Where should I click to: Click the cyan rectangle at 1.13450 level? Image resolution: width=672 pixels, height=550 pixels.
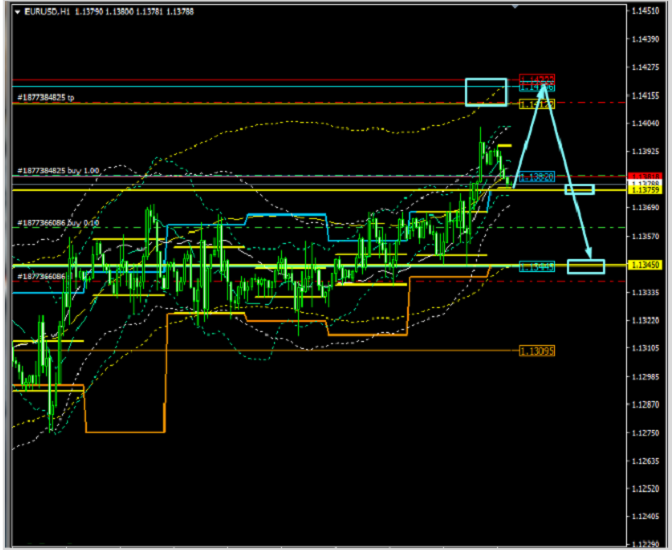click(x=586, y=266)
